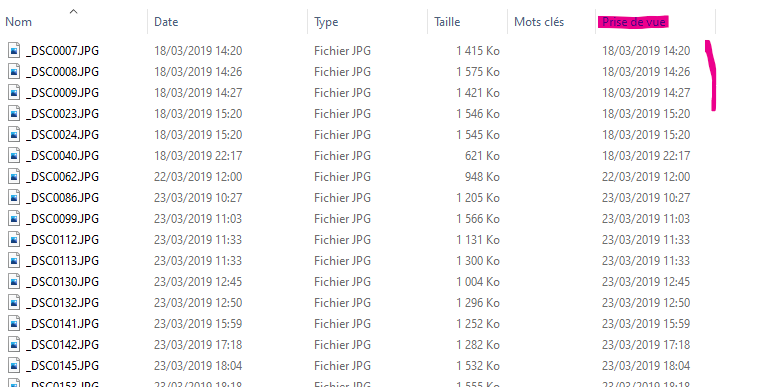Click the Mots clés column header

(539, 22)
